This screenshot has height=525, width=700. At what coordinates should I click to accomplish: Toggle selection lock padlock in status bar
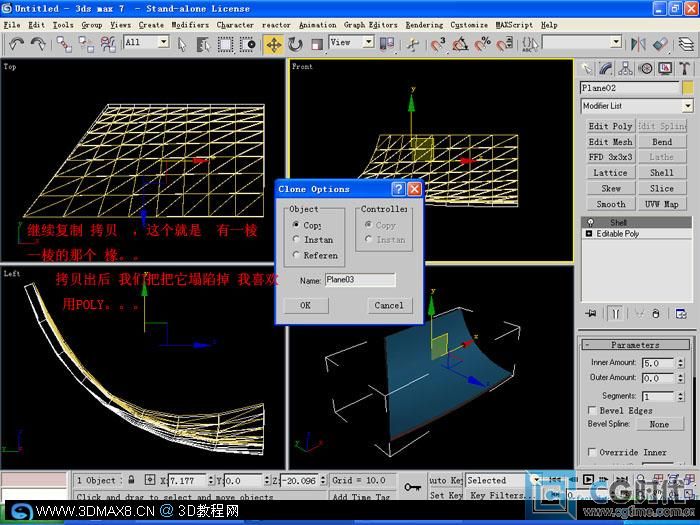131,480
